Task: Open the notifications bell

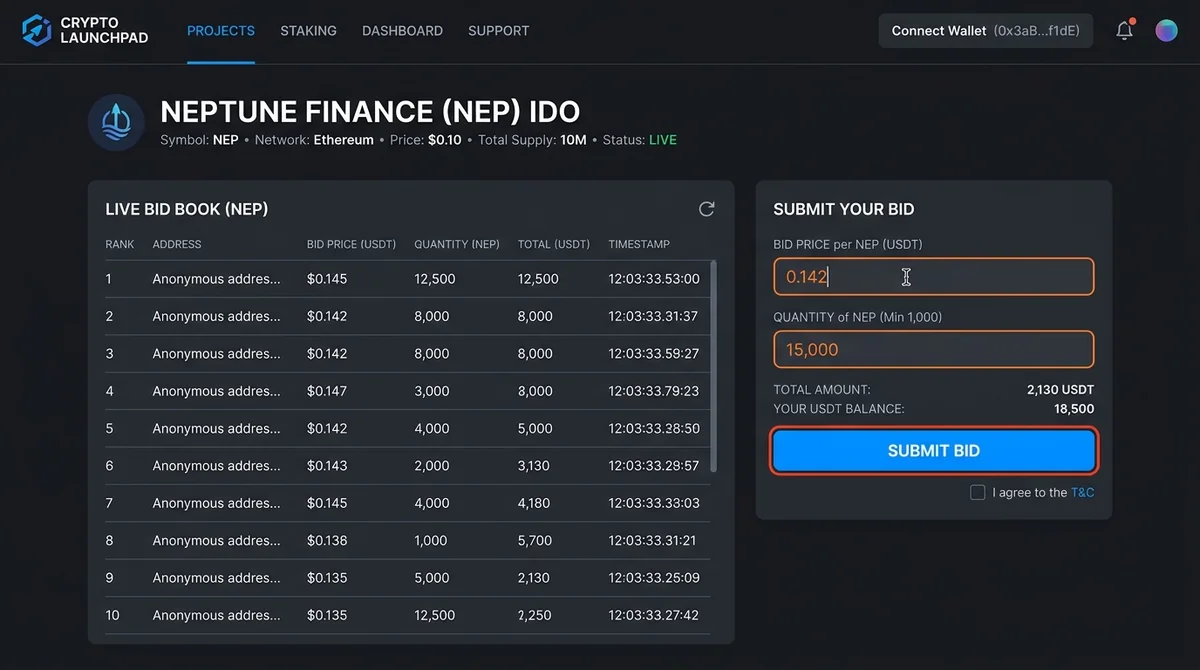Action: click(1125, 30)
